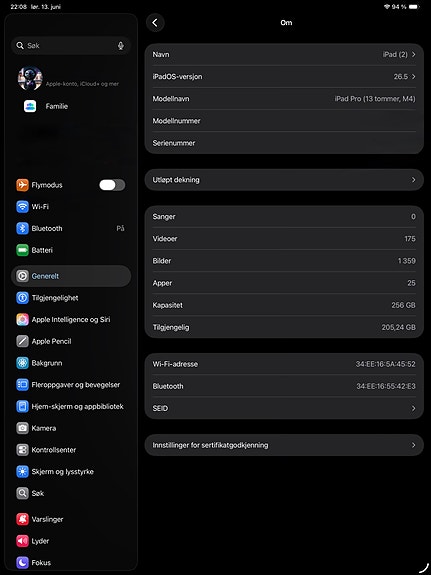Tap the Serienummer row
This screenshot has width=431, height=575.
point(284,143)
